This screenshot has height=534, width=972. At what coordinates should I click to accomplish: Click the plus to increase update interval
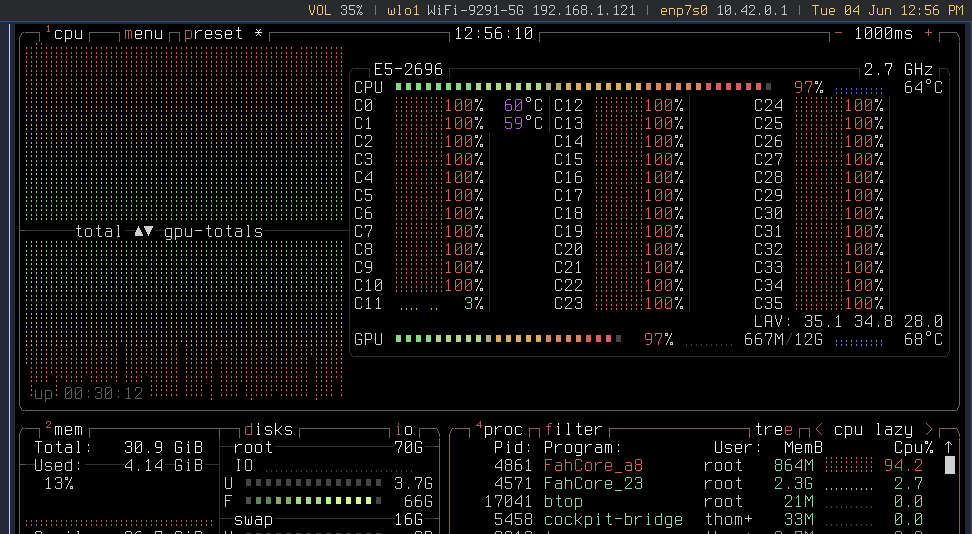[x=928, y=33]
